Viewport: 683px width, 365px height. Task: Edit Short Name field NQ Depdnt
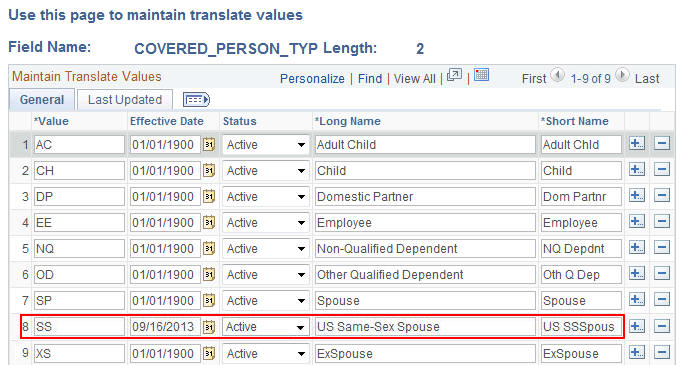tap(581, 249)
